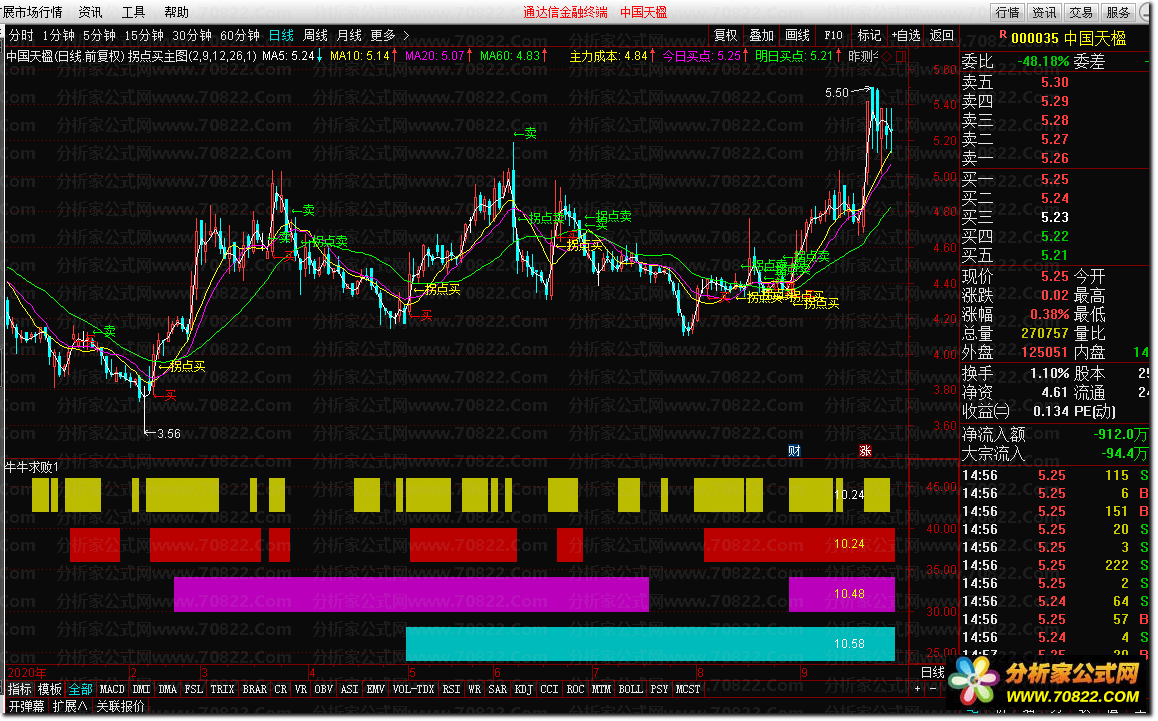Click the blue 财 marker on the chart

click(794, 451)
